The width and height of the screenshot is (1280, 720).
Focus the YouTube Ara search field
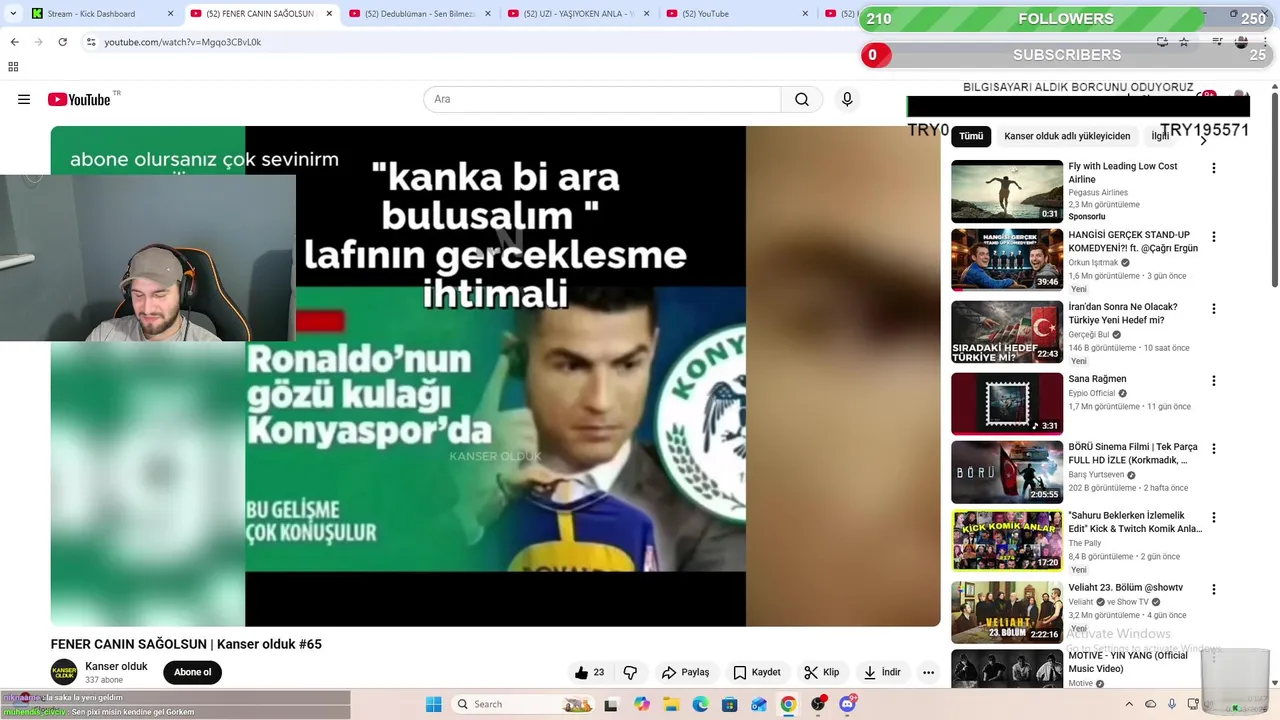602,99
